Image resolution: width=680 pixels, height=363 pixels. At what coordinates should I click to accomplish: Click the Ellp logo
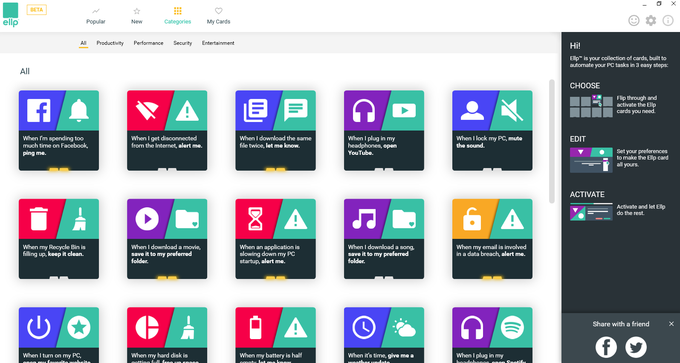coord(10,15)
